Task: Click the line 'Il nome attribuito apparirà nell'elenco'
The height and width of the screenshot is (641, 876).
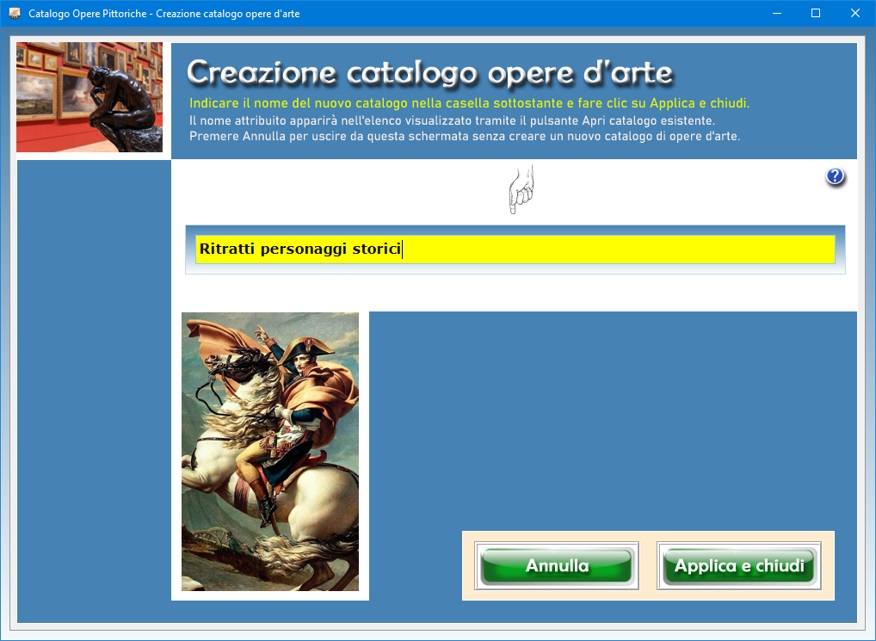Action: pos(452,121)
